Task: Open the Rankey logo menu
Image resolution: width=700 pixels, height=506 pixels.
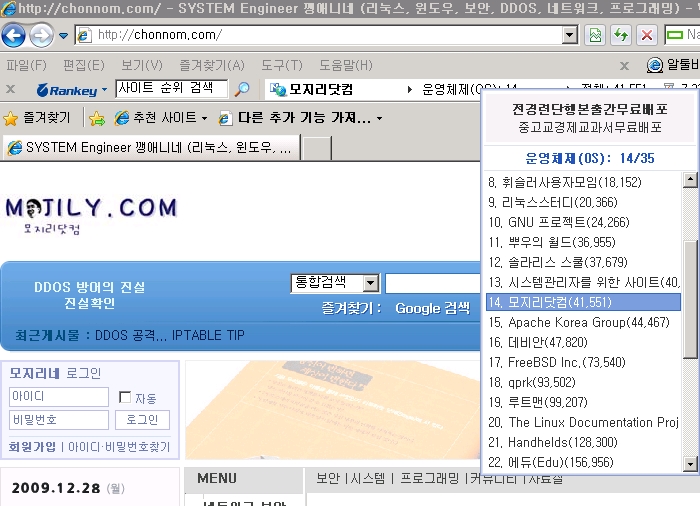Action: pyautogui.click(x=72, y=90)
